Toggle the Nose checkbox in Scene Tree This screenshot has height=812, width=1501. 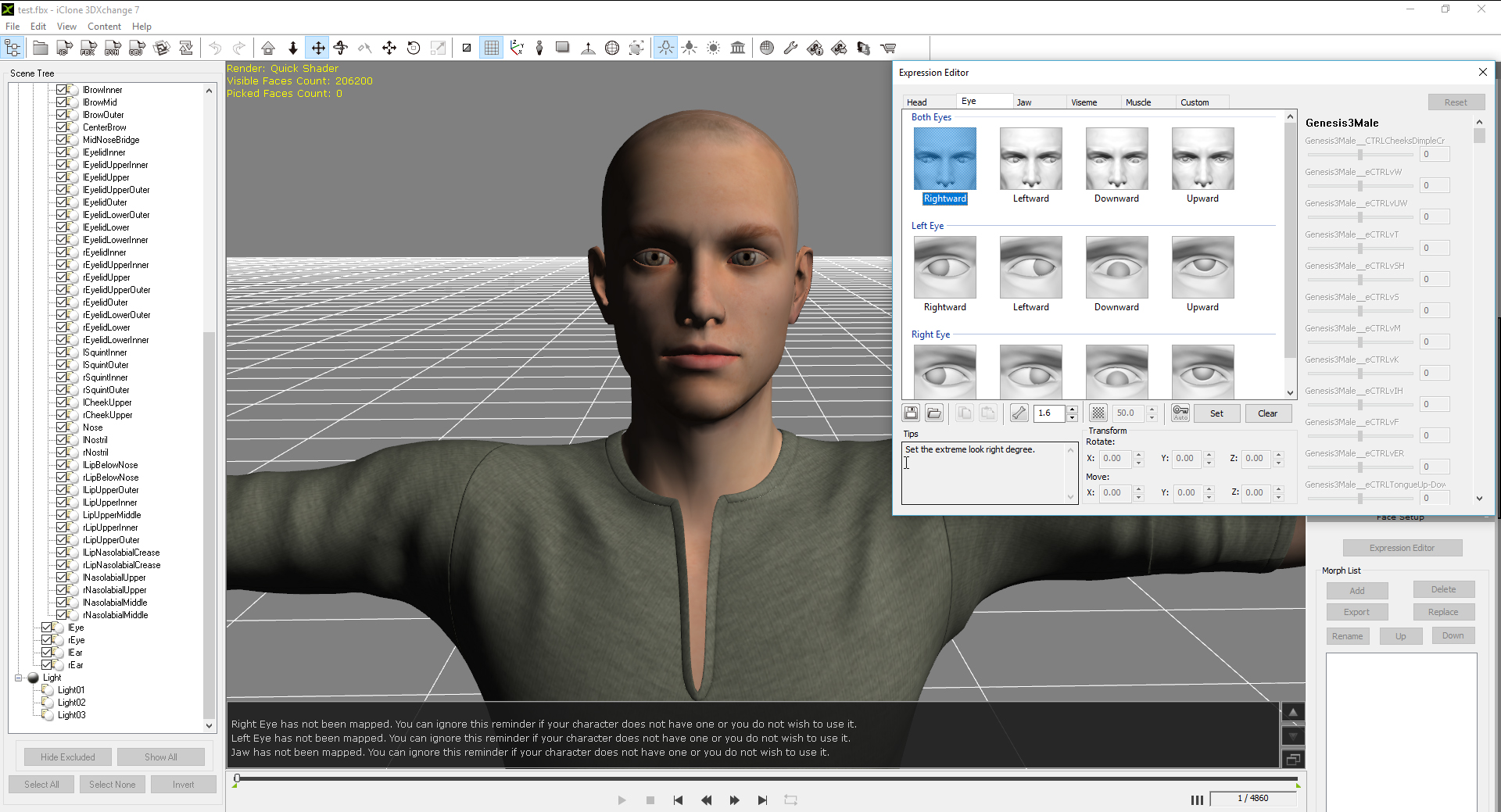[x=62, y=427]
